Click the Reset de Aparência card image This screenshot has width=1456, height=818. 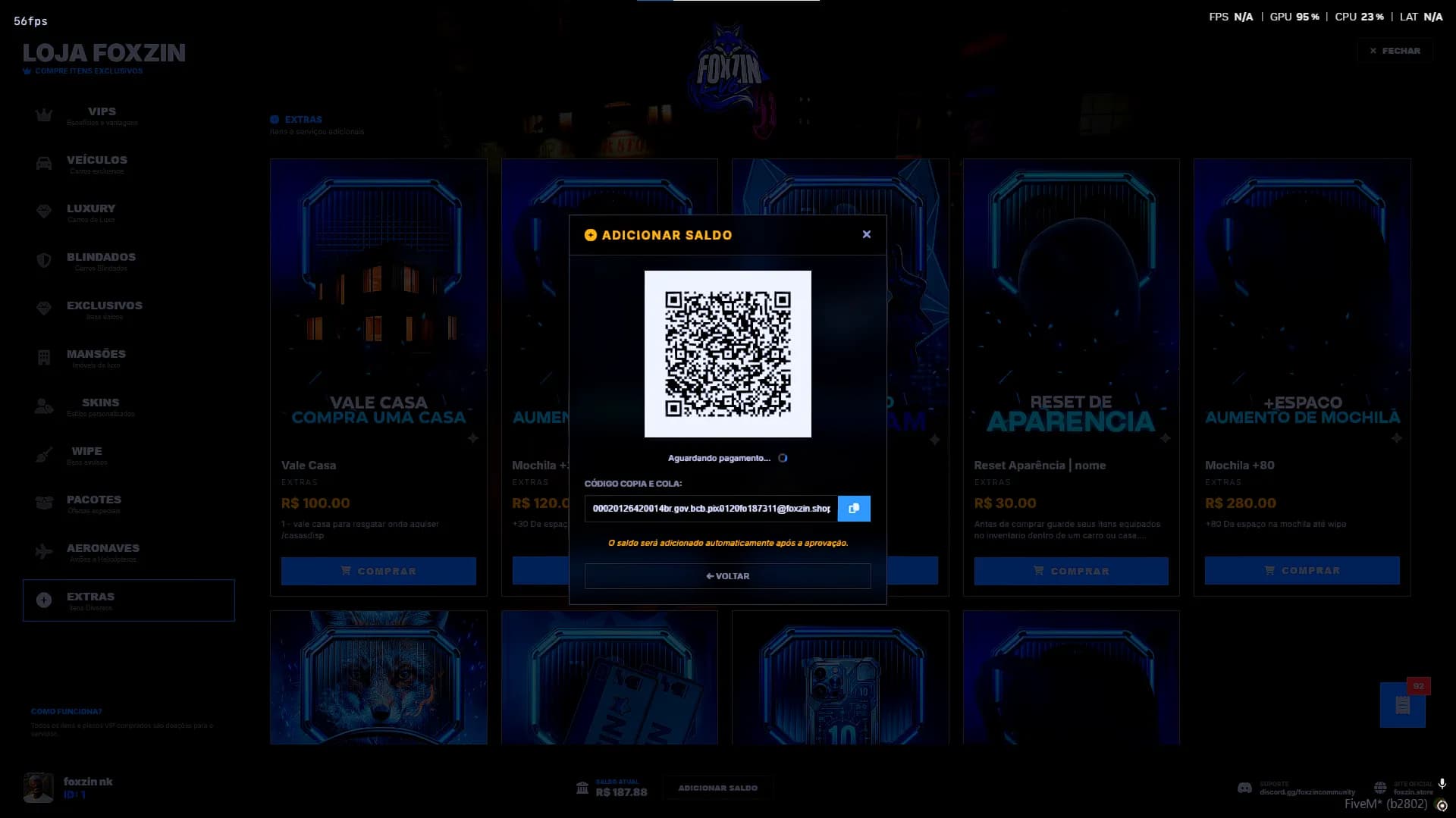point(1071,303)
